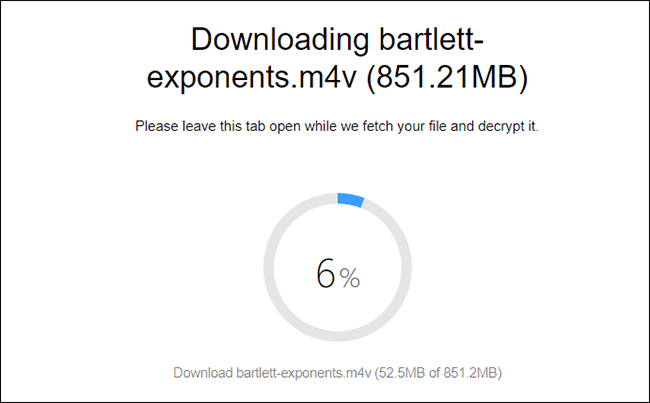Image resolution: width=650 pixels, height=403 pixels.
Task: Click the blue progress arc segment
Action: point(350,200)
